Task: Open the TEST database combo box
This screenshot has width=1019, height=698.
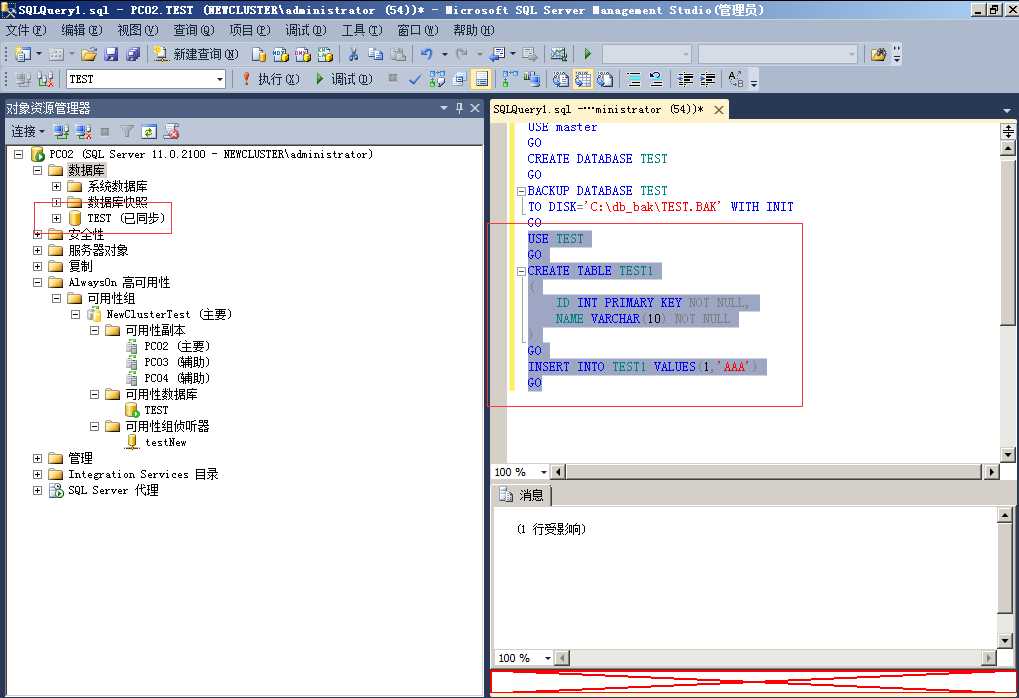Action: 146,79
